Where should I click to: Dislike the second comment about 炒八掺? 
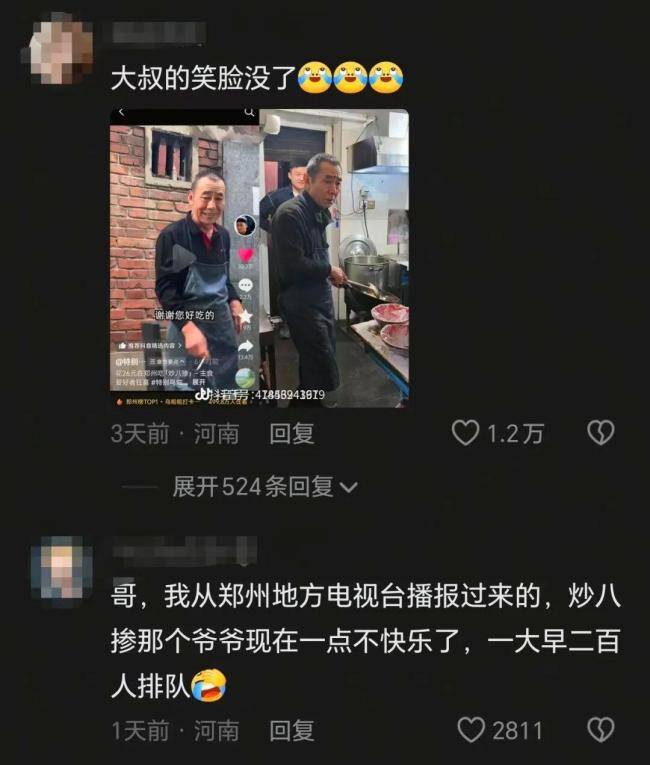[601, 730]
